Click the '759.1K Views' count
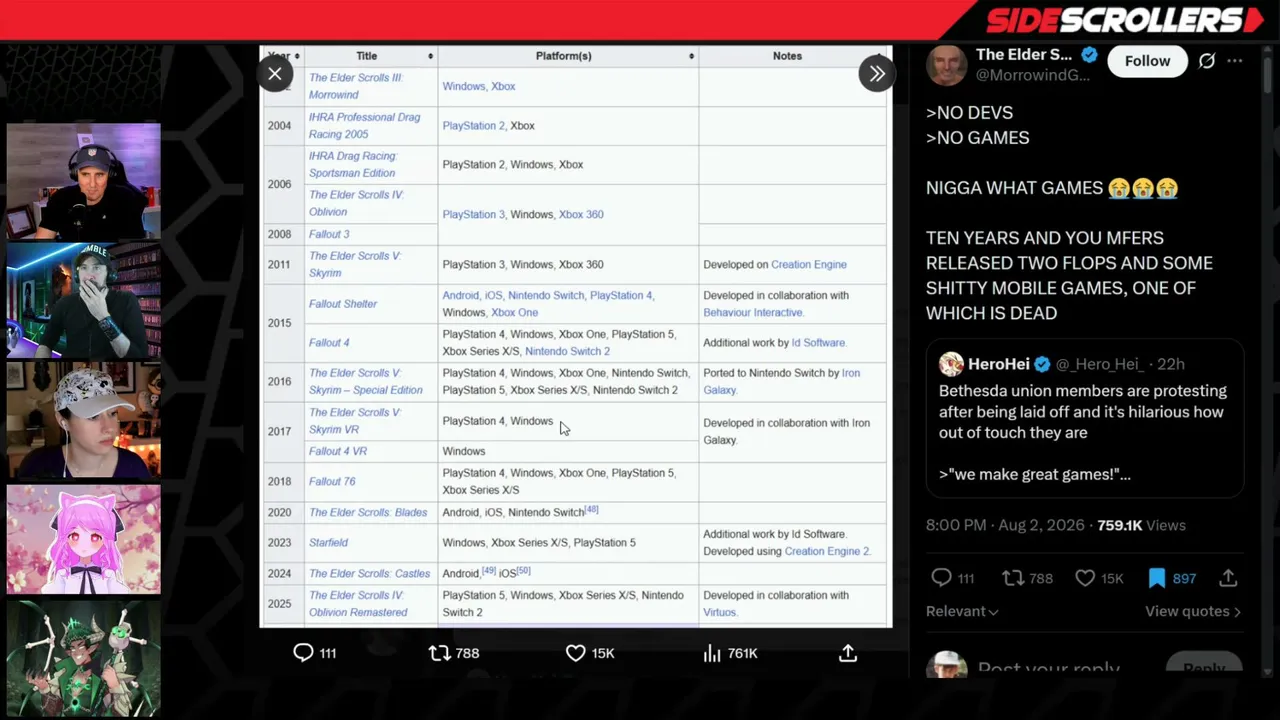The height and width of the screenshot is (720, 1280). tap(1141, 525)
